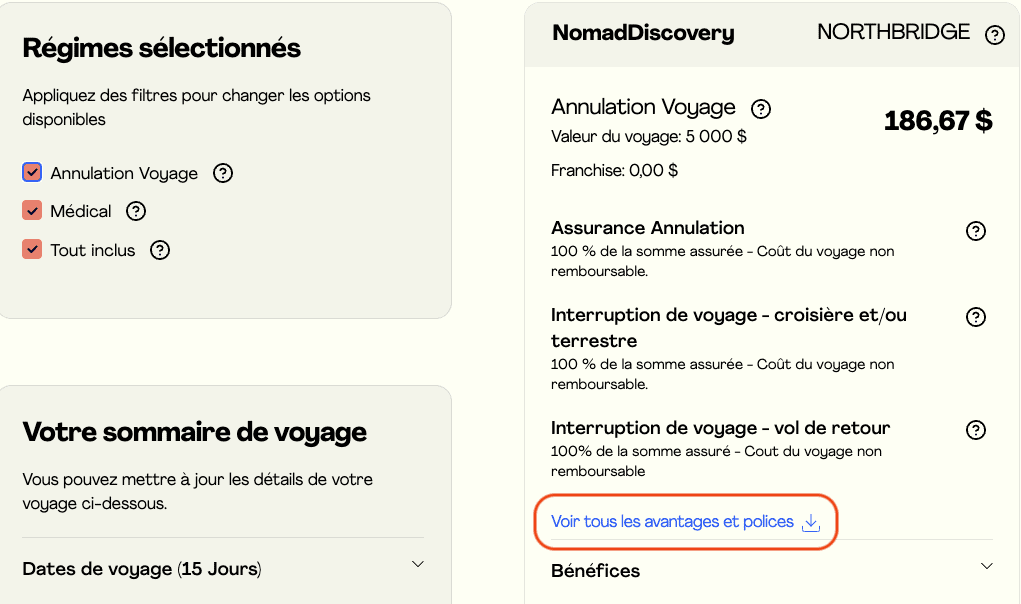Image resolution: width=1021 pixels, height=604 pixels.
Task: Show info for Interruption croisière et/ou terrestre
Action: [x=976, y=317]
